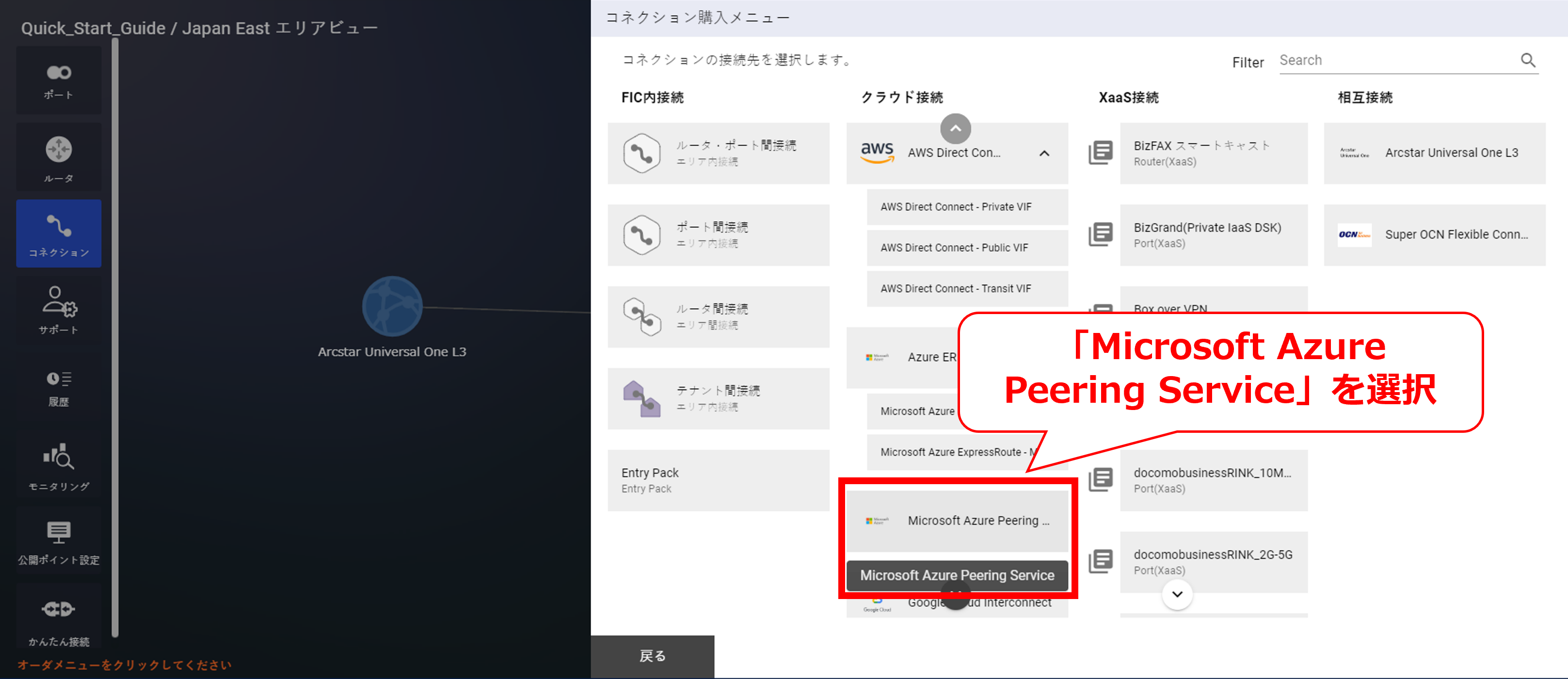Open the 履歴 history icon
This screenshot has width=1568, height=679.
click(59, 388)
